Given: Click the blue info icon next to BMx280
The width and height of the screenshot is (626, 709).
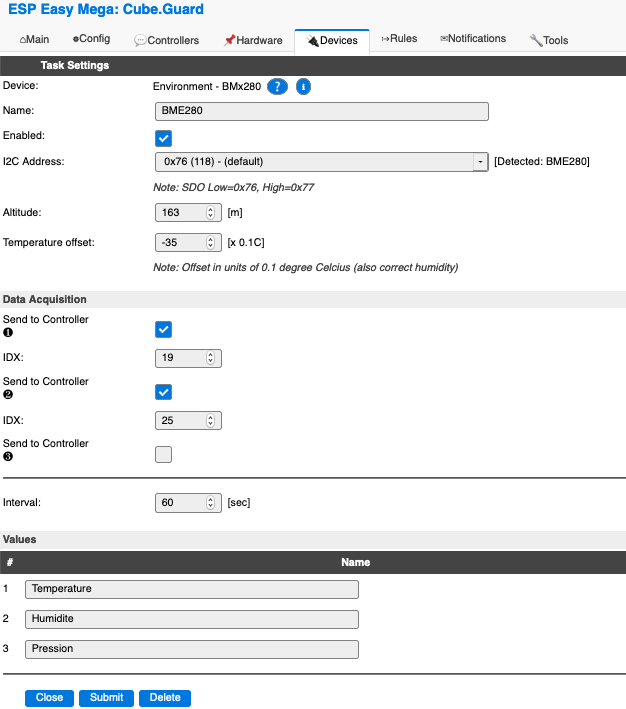Looking at the screenshot, I should (x=303, y=87).
